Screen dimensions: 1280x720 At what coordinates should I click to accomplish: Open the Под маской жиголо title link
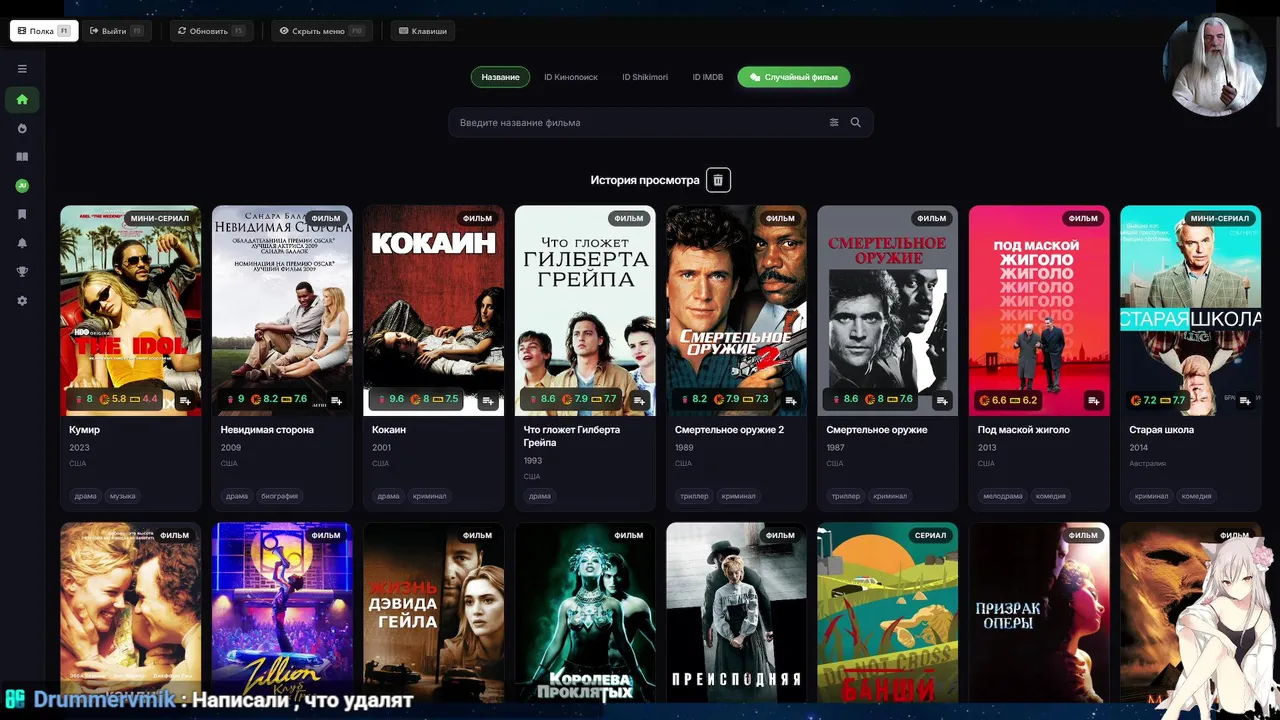tap(1023, 430)
